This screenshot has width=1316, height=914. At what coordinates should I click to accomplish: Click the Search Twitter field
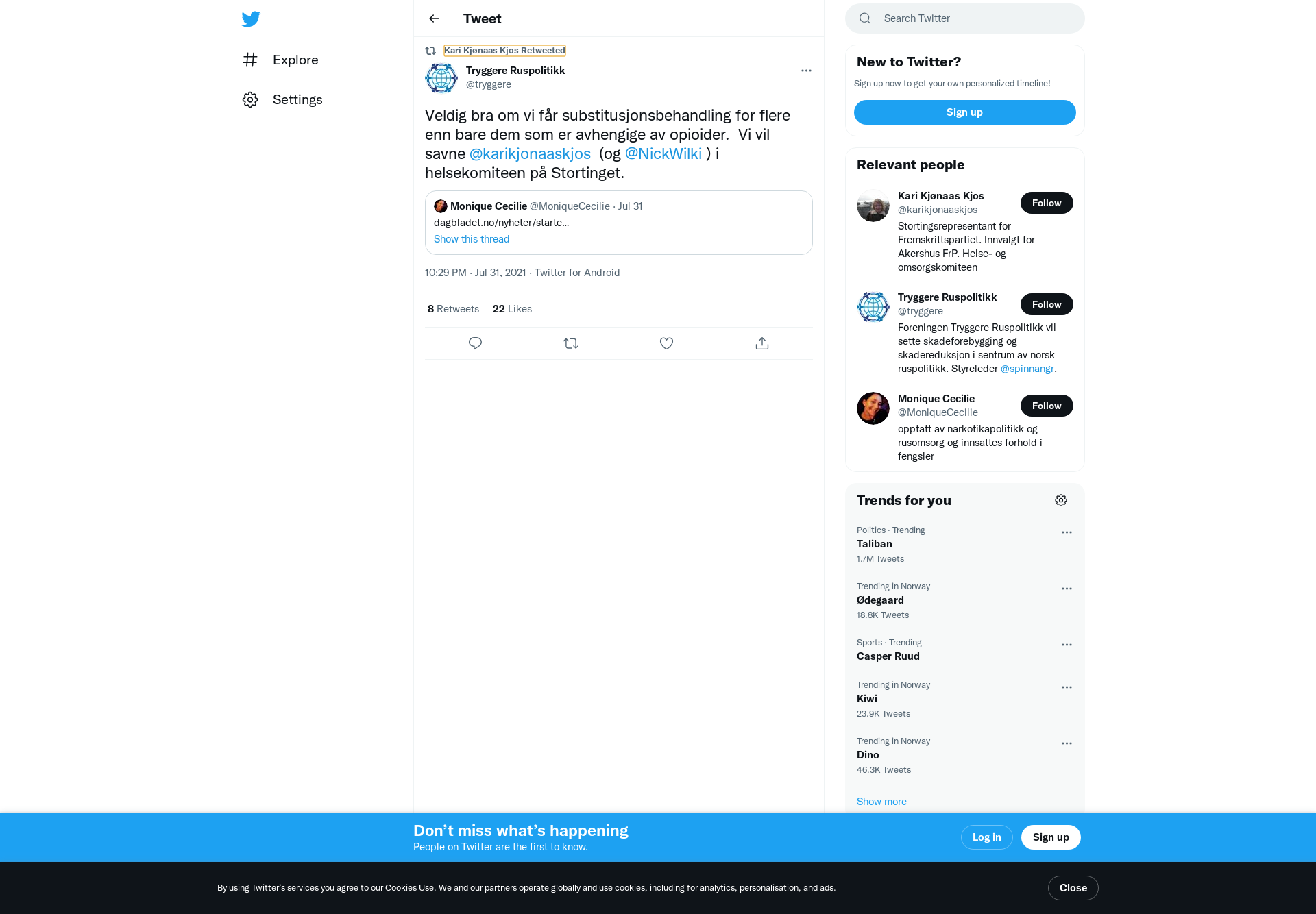(964, 18)
